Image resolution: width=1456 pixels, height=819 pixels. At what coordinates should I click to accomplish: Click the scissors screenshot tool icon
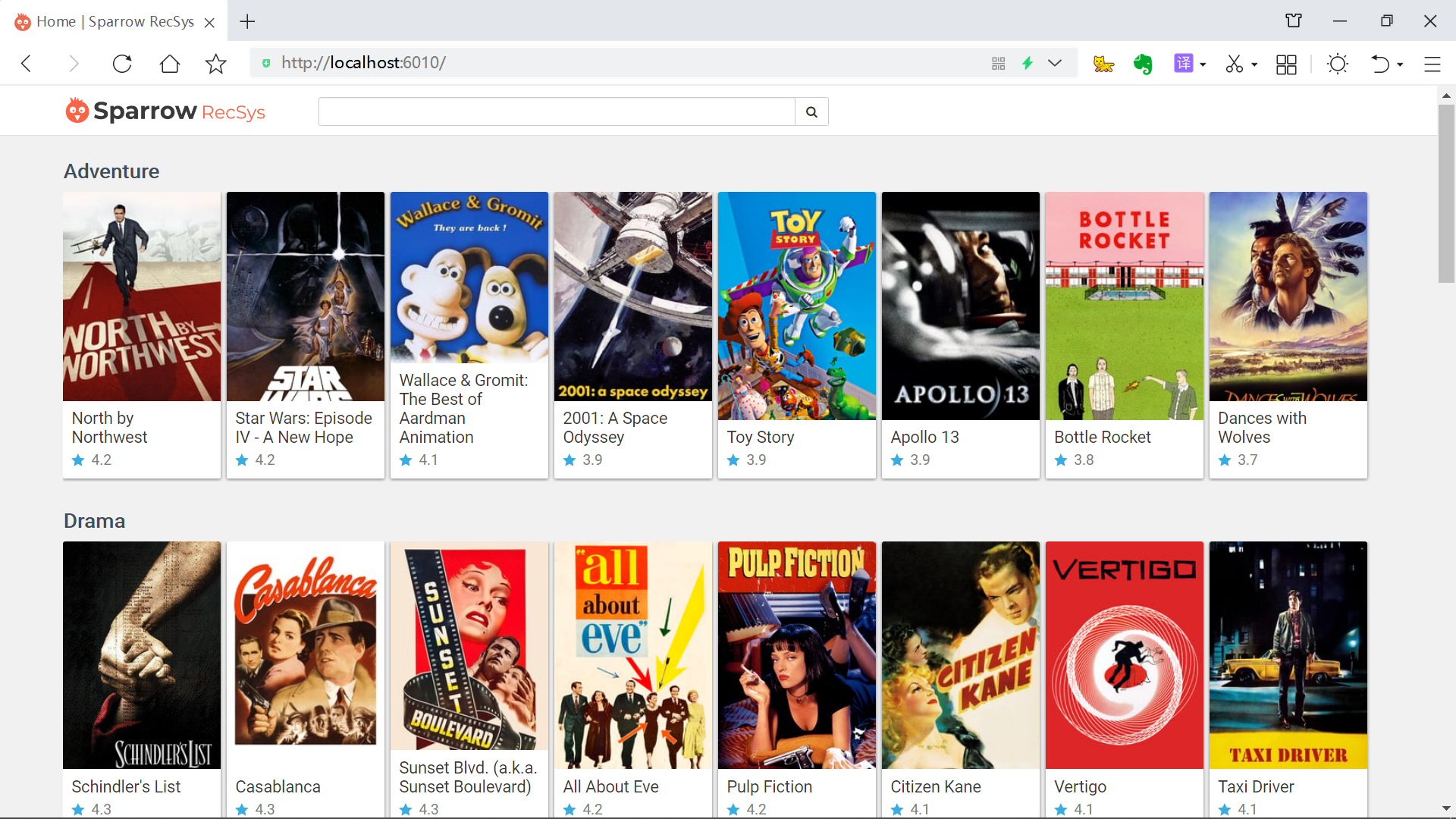pyautogui.click(x=1235, y=64)
